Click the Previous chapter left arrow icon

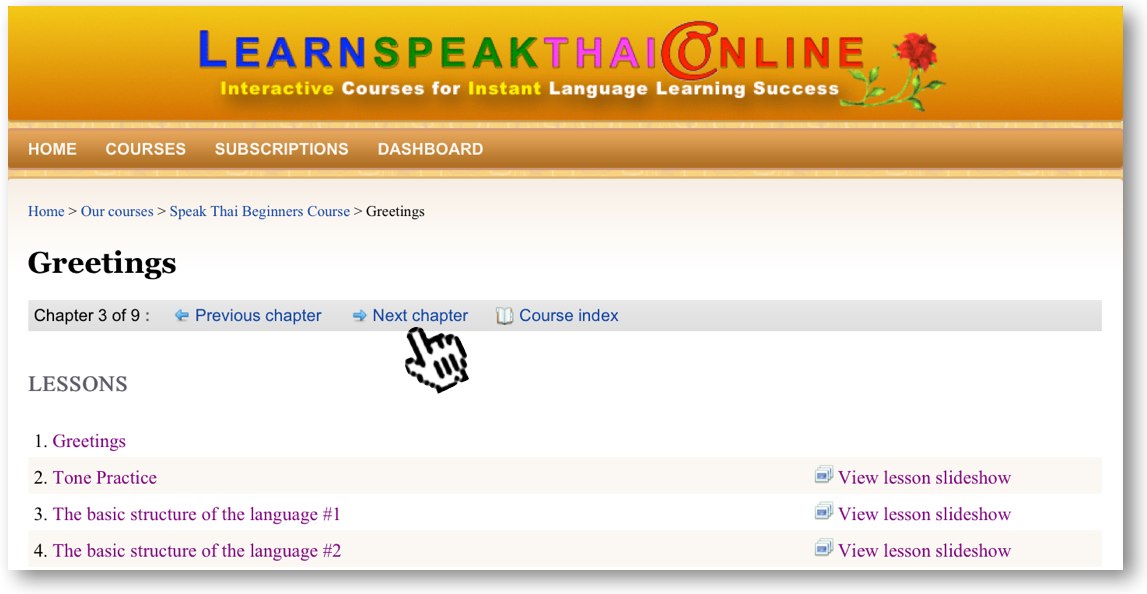[x=182, y=316]
